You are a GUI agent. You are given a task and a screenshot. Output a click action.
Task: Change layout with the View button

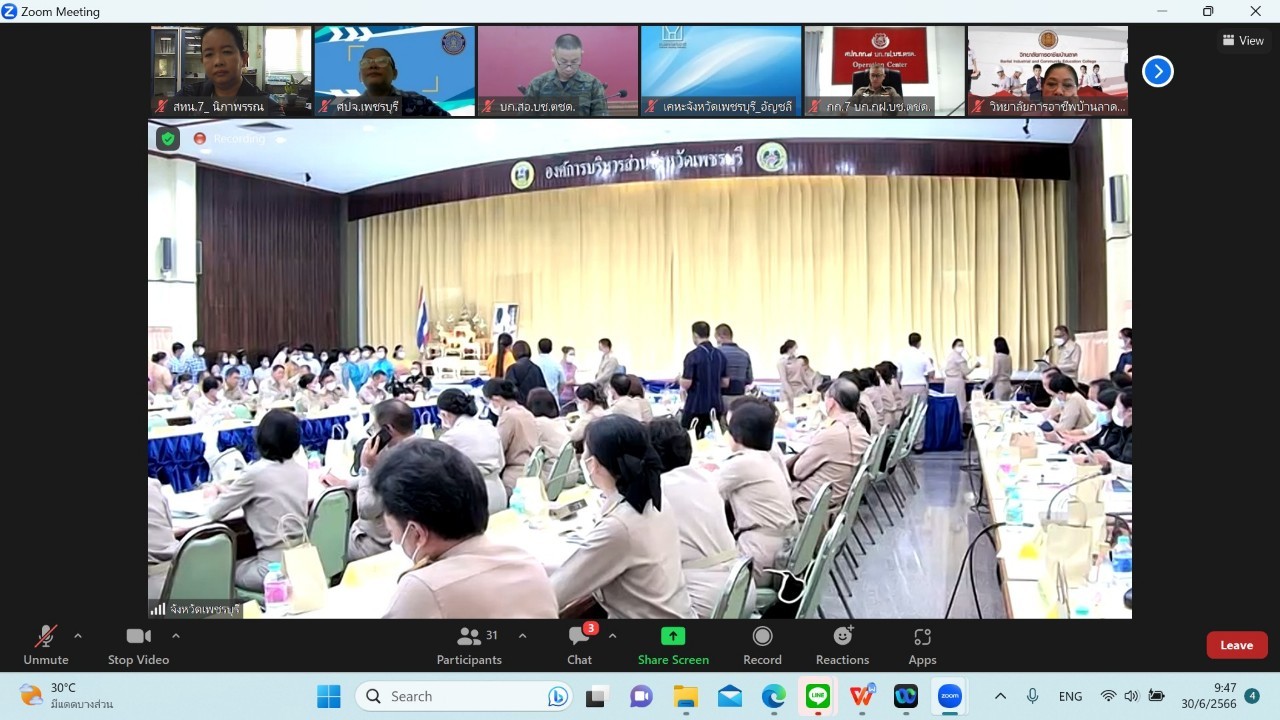pos(1243,41)
